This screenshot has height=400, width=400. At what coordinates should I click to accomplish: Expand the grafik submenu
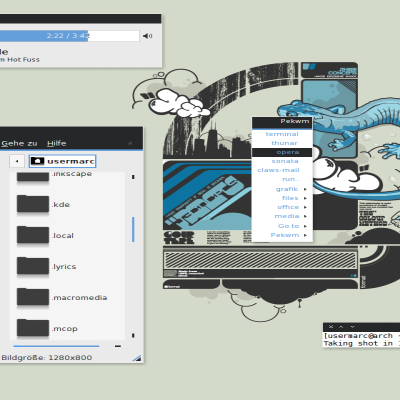coord(282,189)
